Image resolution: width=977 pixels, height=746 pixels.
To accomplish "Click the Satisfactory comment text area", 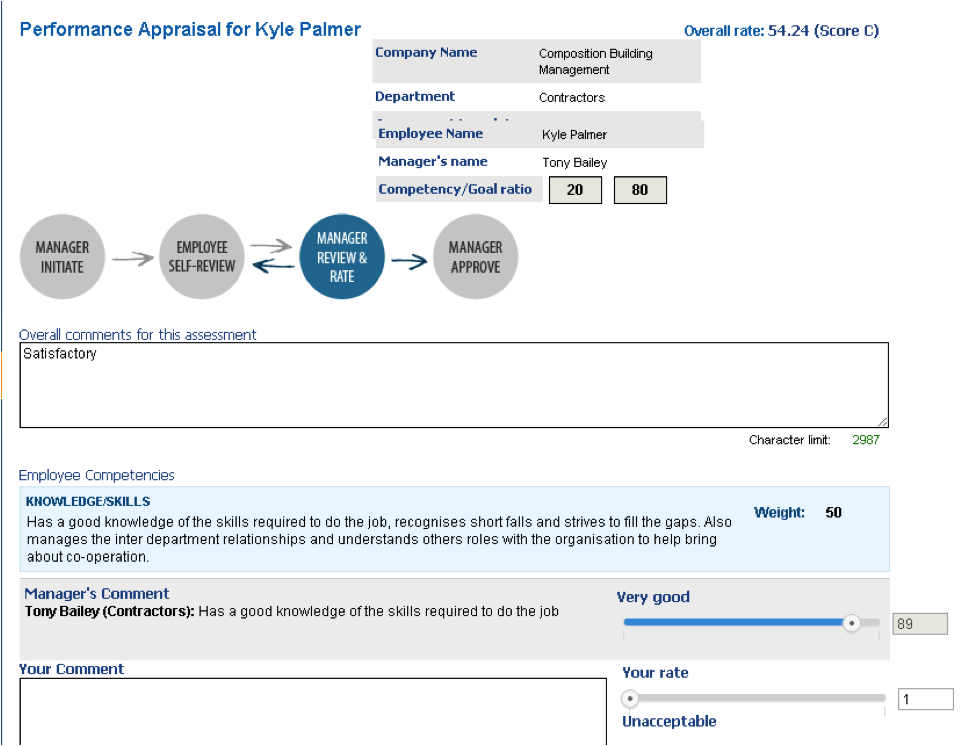I will tap(455, 383).
